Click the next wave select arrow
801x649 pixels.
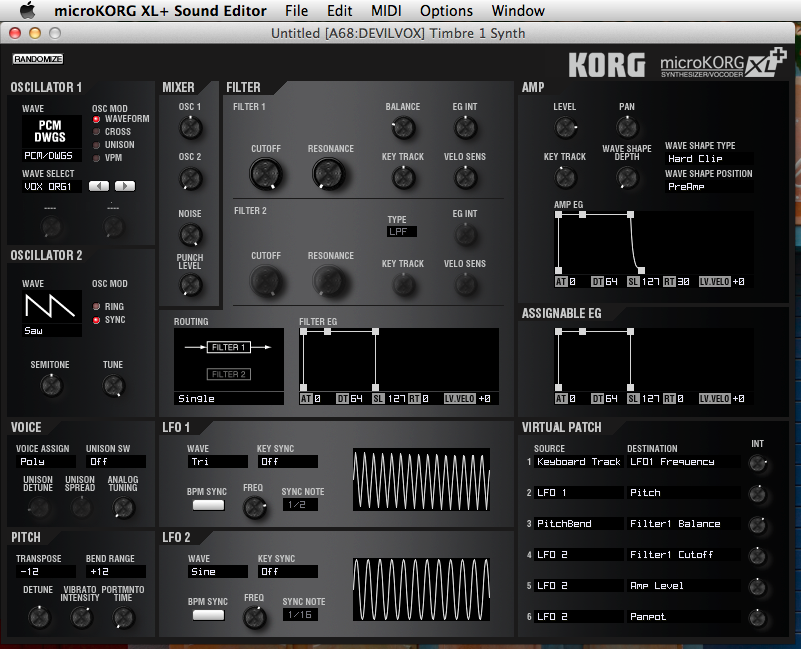(125, 186)
